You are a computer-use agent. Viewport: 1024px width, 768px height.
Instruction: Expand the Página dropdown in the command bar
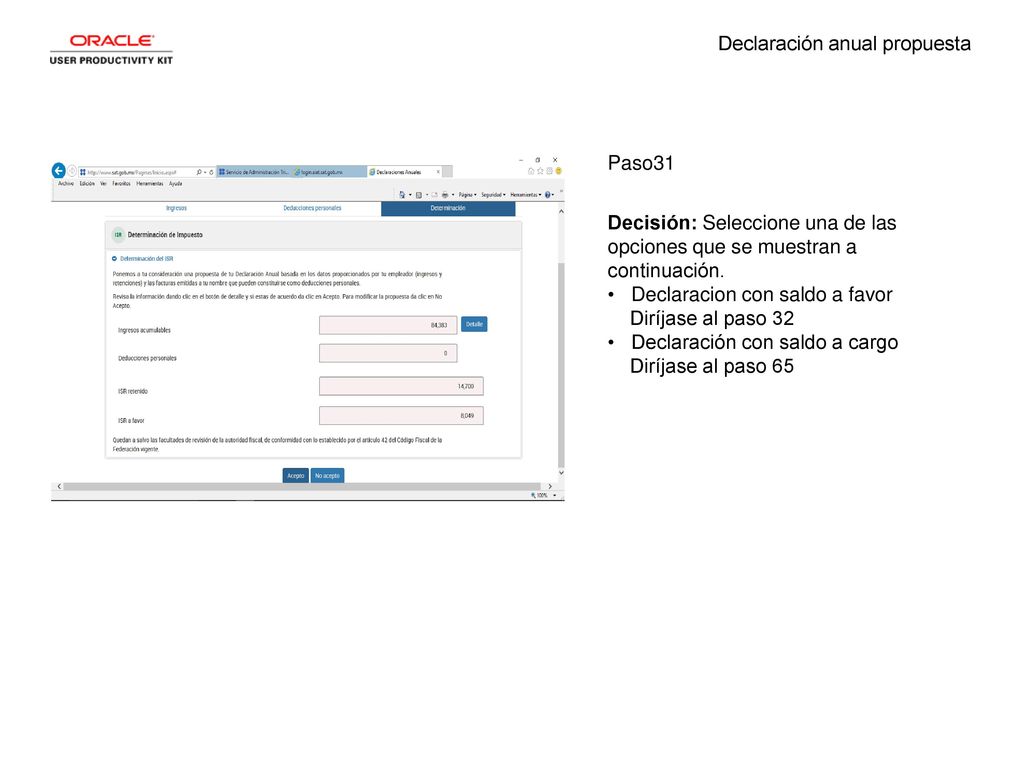point(468,195)
